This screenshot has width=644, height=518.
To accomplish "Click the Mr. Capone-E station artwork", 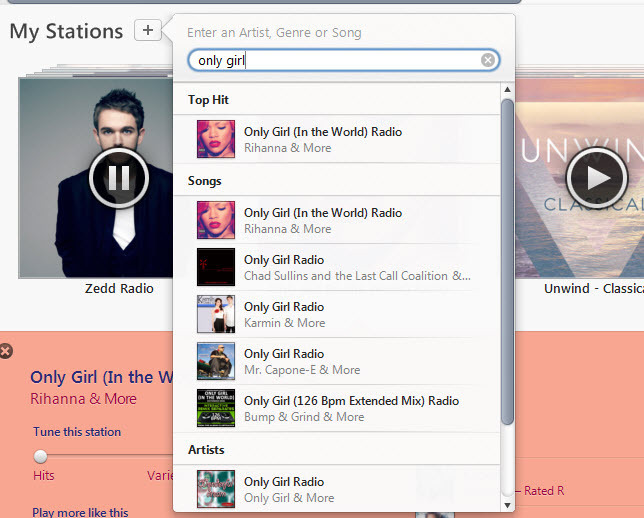I will click(x=216, y=361).
